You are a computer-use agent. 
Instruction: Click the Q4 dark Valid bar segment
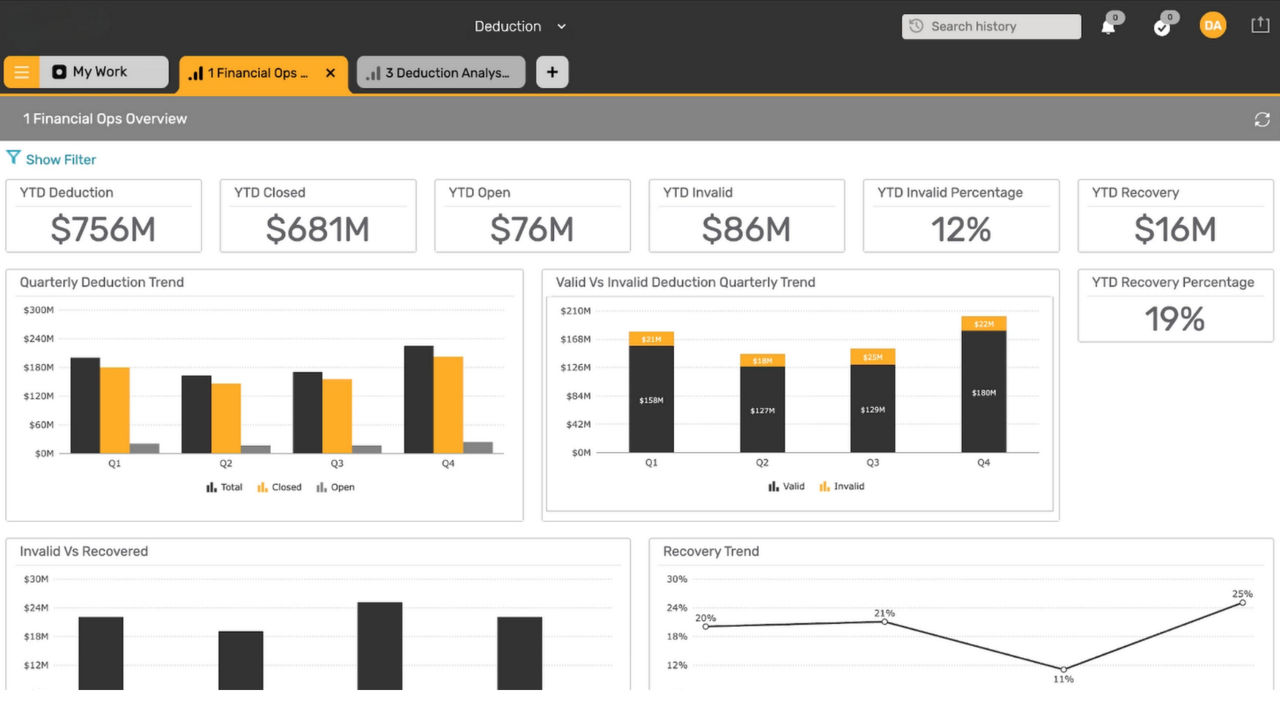pyautogui.click(x=983, y=392)
